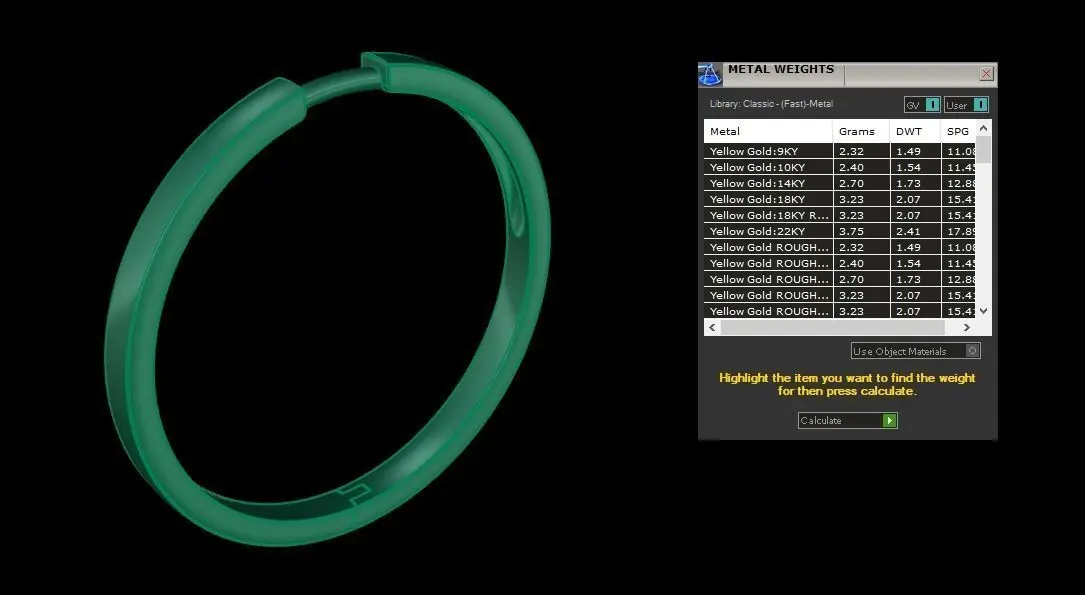Sort by the Grams column header
This screenshot has width=1085, height=595.
(x=861, y=131)
